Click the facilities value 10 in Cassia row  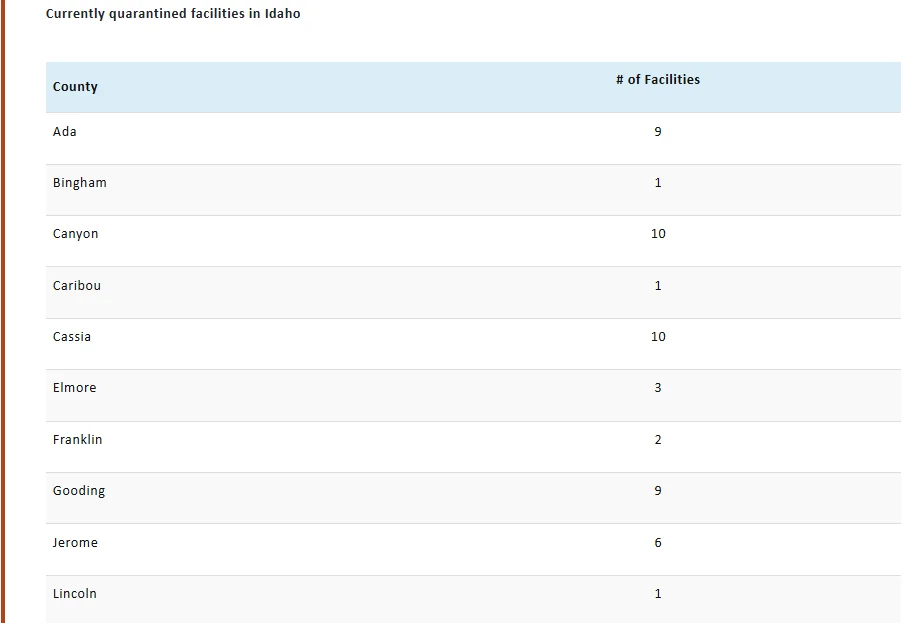(x=658, y=337)
